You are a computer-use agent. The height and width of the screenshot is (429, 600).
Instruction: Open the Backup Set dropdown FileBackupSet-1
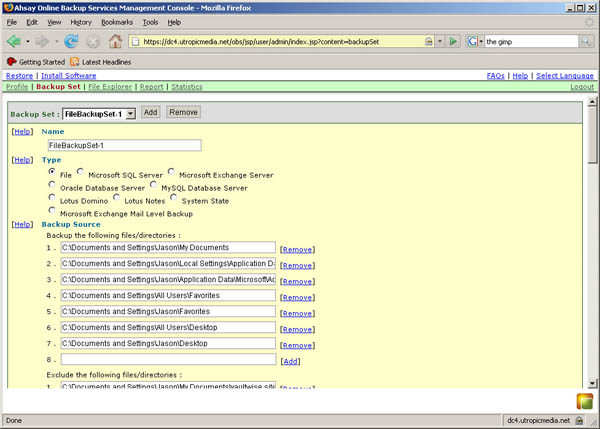pos(99,114)
